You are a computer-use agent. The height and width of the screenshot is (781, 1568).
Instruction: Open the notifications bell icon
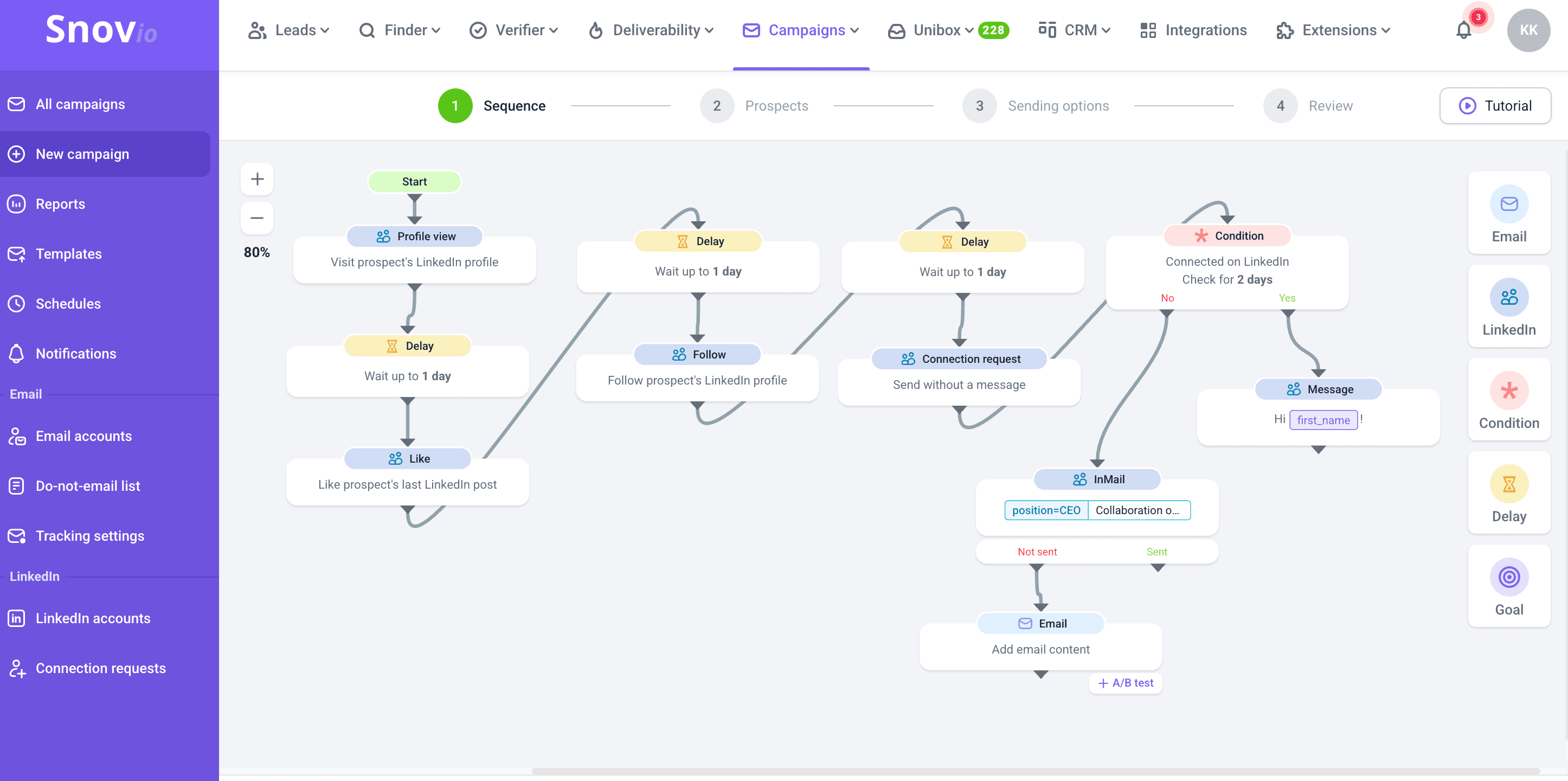[1464, 30]
